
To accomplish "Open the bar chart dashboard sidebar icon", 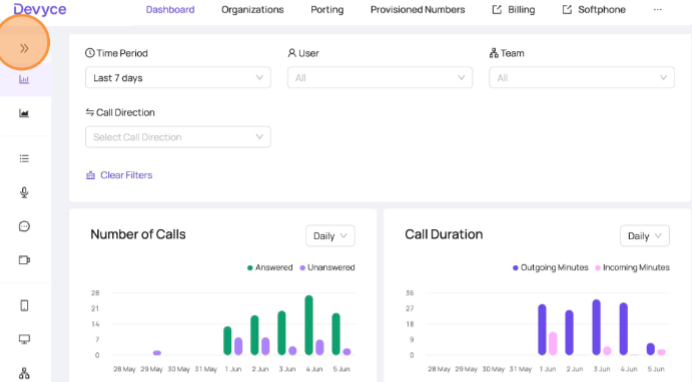I will click(24, 79).
